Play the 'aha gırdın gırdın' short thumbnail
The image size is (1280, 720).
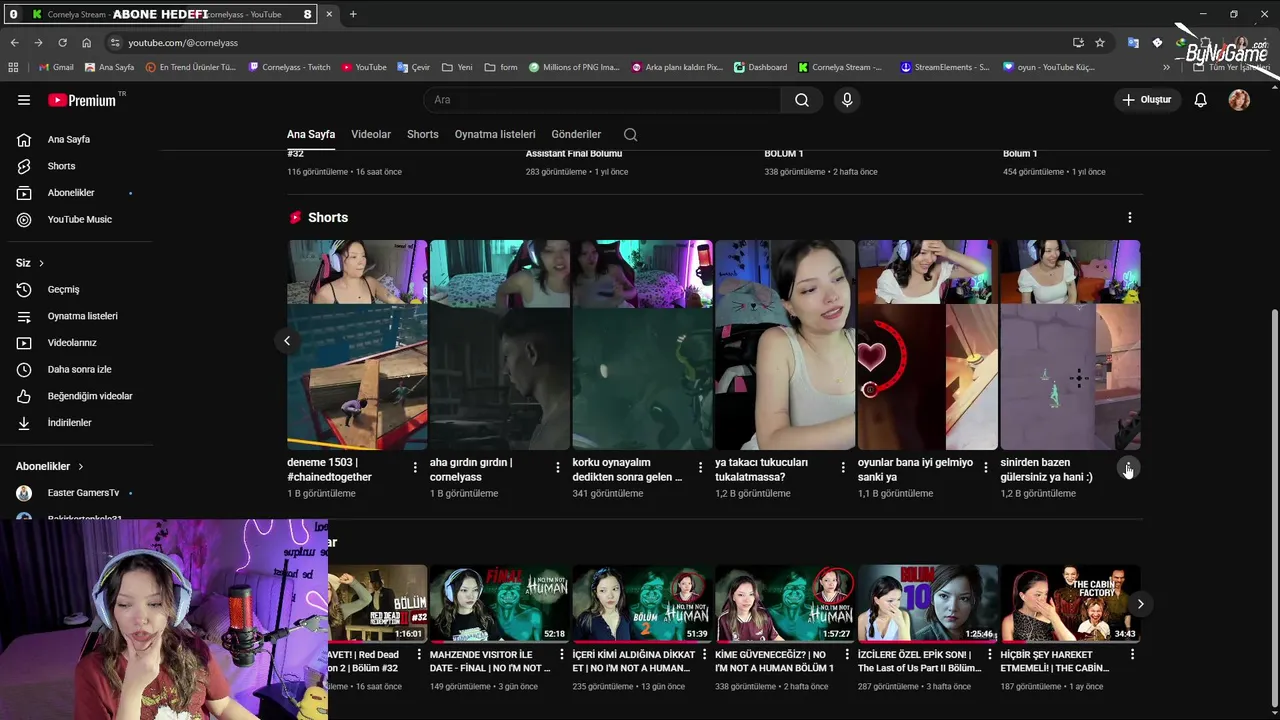click(x=500, y=345)
